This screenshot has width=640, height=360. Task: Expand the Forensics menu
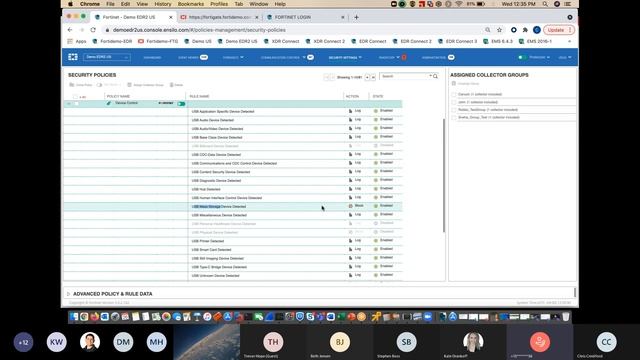(x=233, y=58)
